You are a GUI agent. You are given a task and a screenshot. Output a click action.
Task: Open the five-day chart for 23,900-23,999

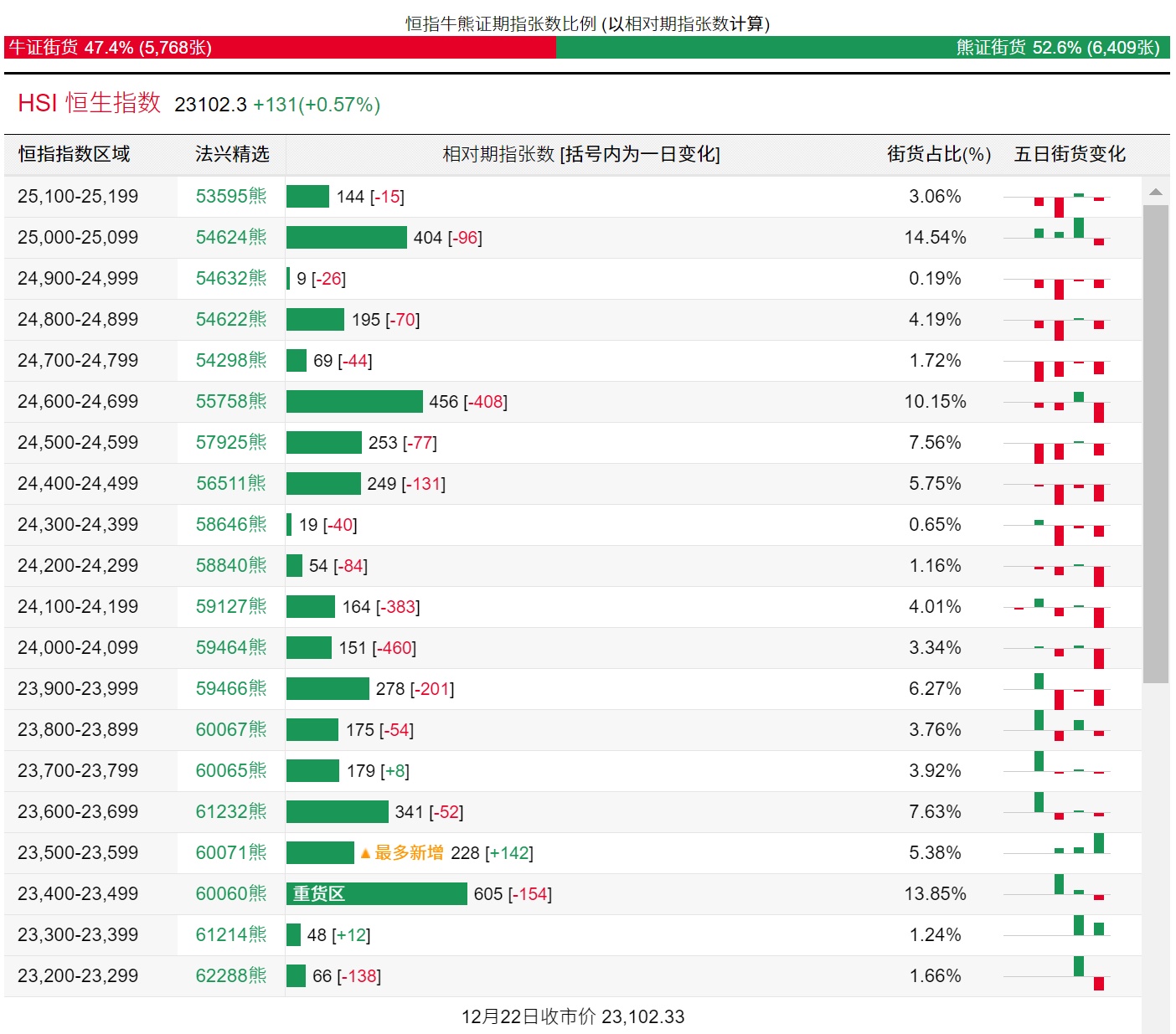point(1057,691)
